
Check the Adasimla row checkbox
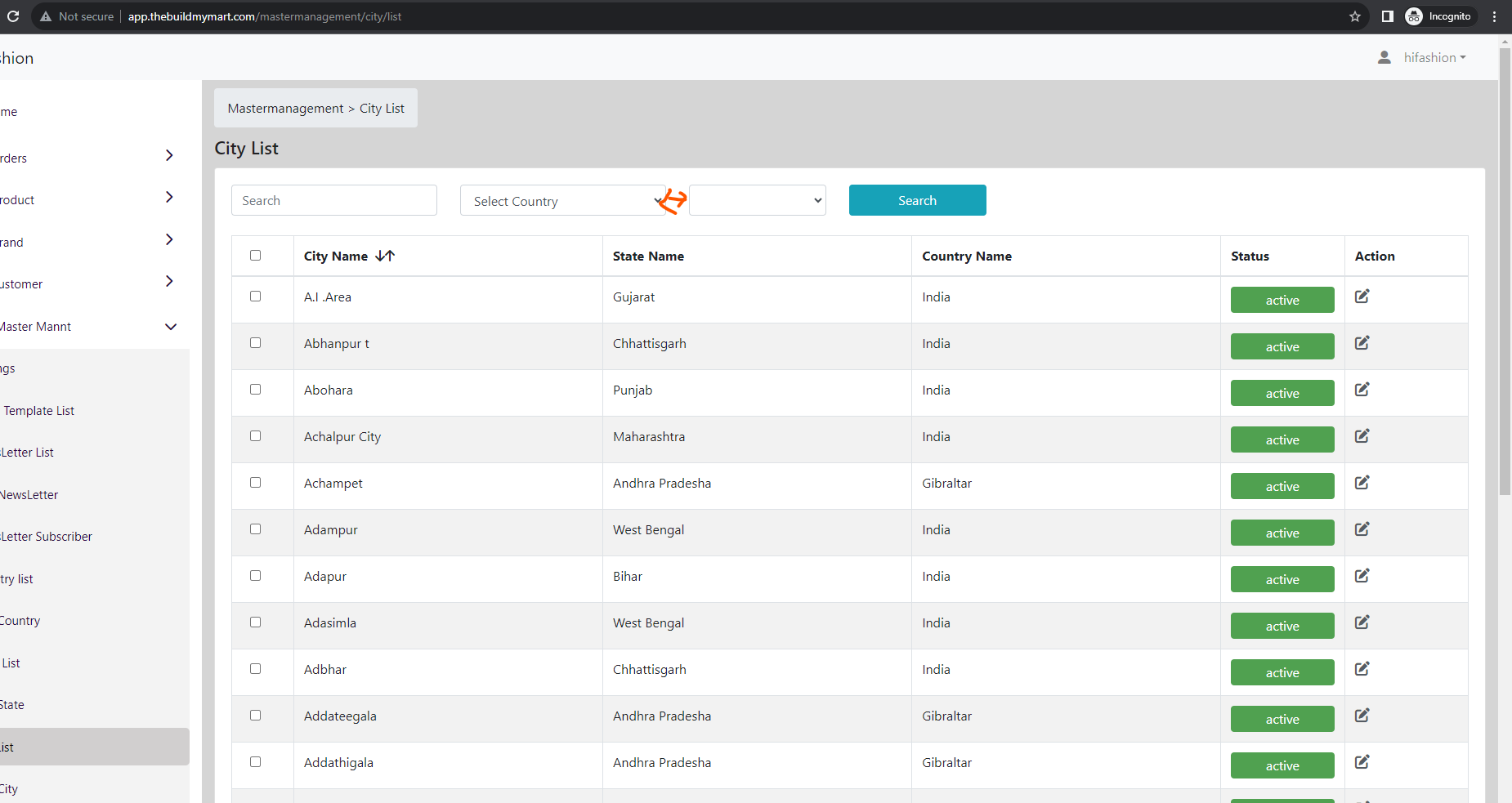tap(255, 622)
